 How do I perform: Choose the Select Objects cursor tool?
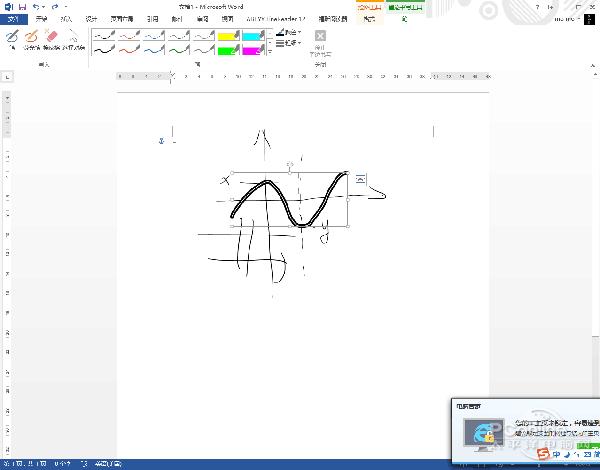[73, 40]
